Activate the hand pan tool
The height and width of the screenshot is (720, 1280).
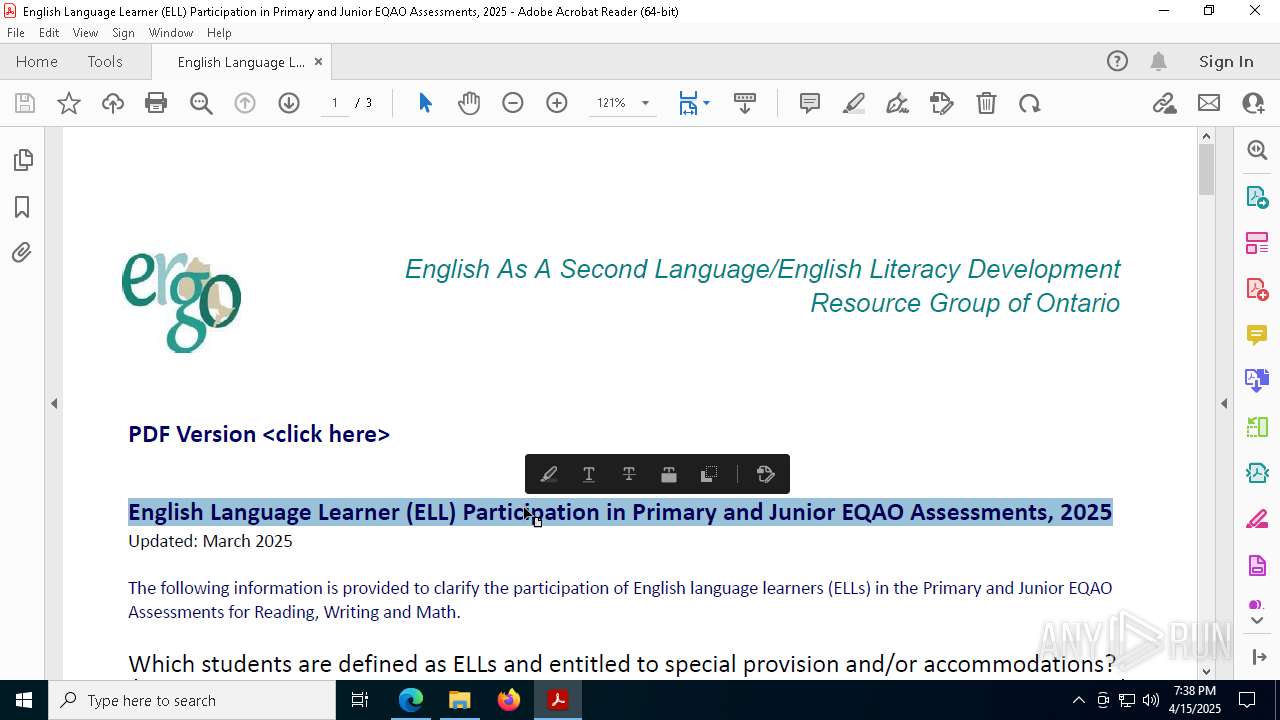[469, 103]
